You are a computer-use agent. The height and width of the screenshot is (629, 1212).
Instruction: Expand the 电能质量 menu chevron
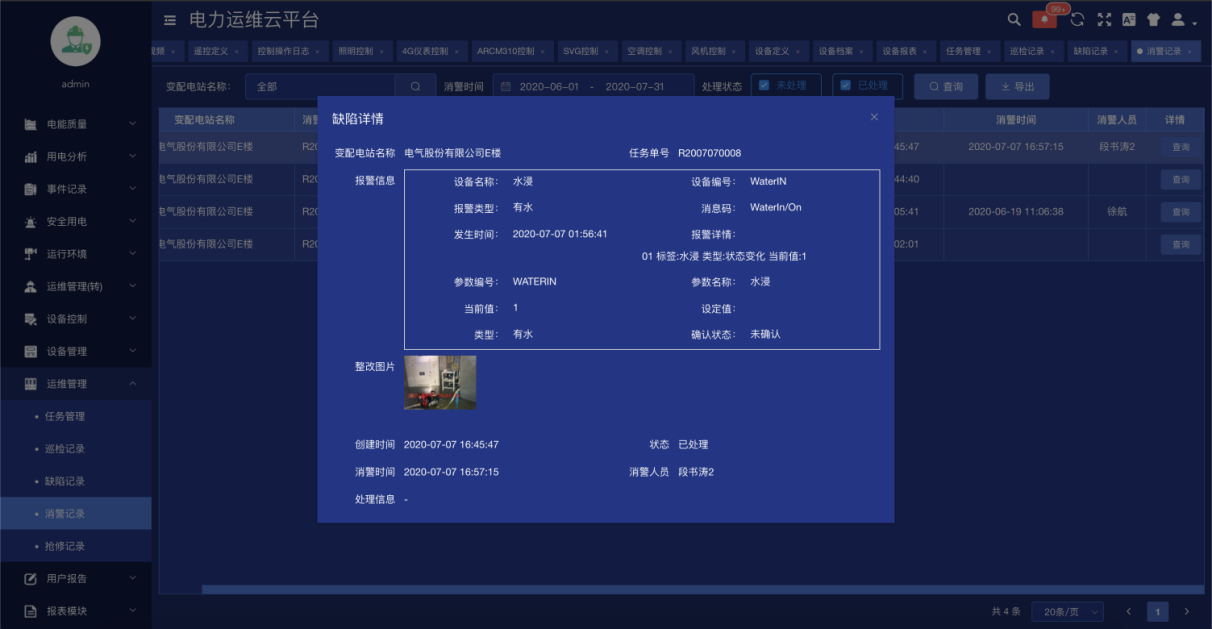132,124
